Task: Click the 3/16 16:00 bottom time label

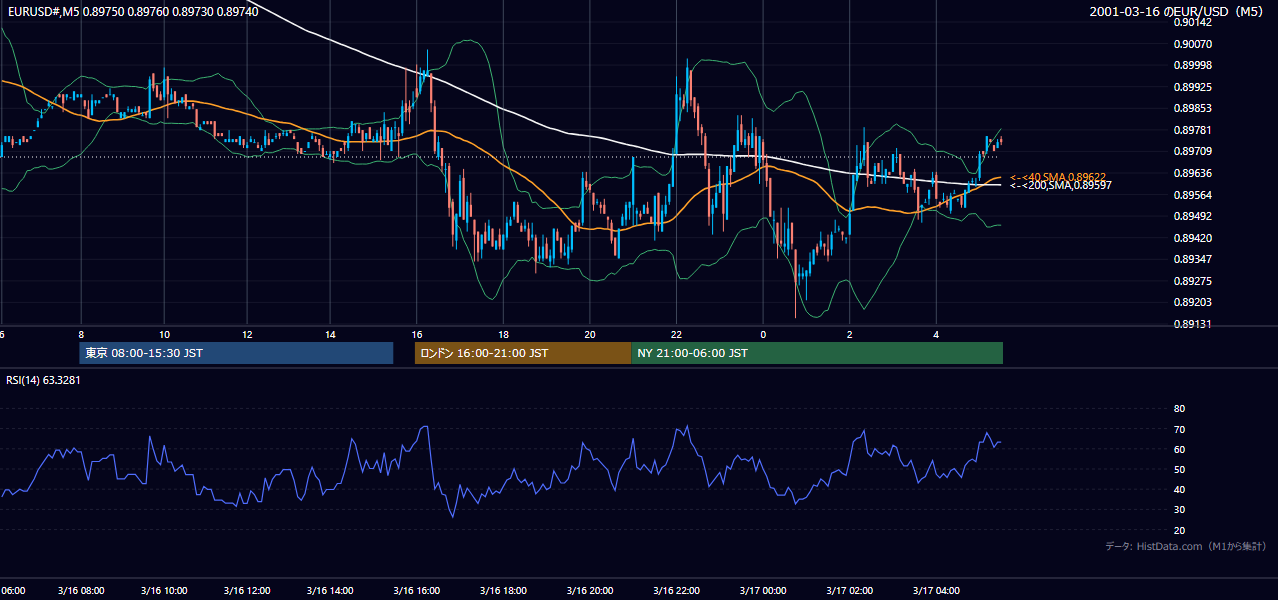Action: 417,591
